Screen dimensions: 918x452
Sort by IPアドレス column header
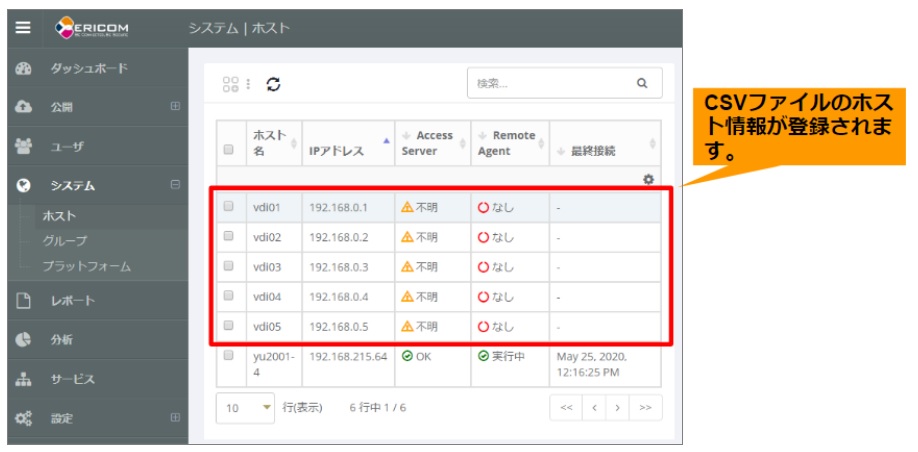click(335, 151)
